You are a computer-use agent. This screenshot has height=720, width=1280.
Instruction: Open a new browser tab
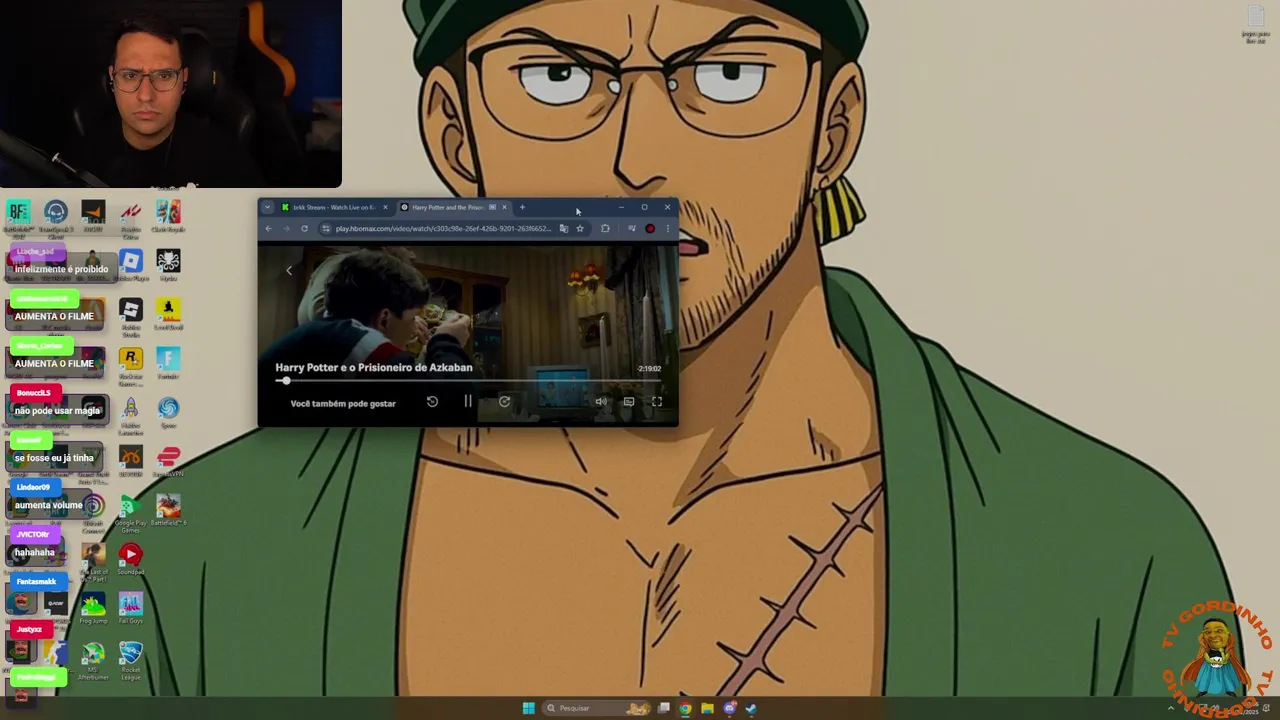[x=522, y=207]
